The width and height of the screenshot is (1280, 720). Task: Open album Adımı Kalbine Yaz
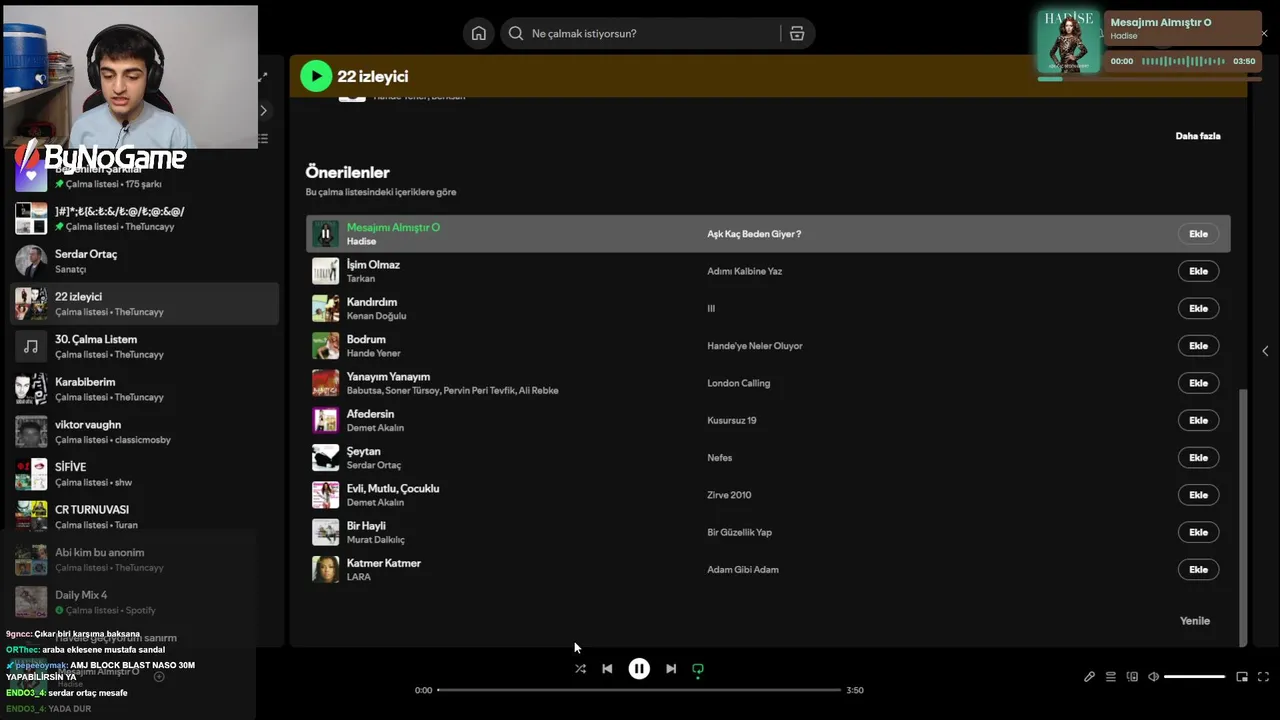(745, 271)
